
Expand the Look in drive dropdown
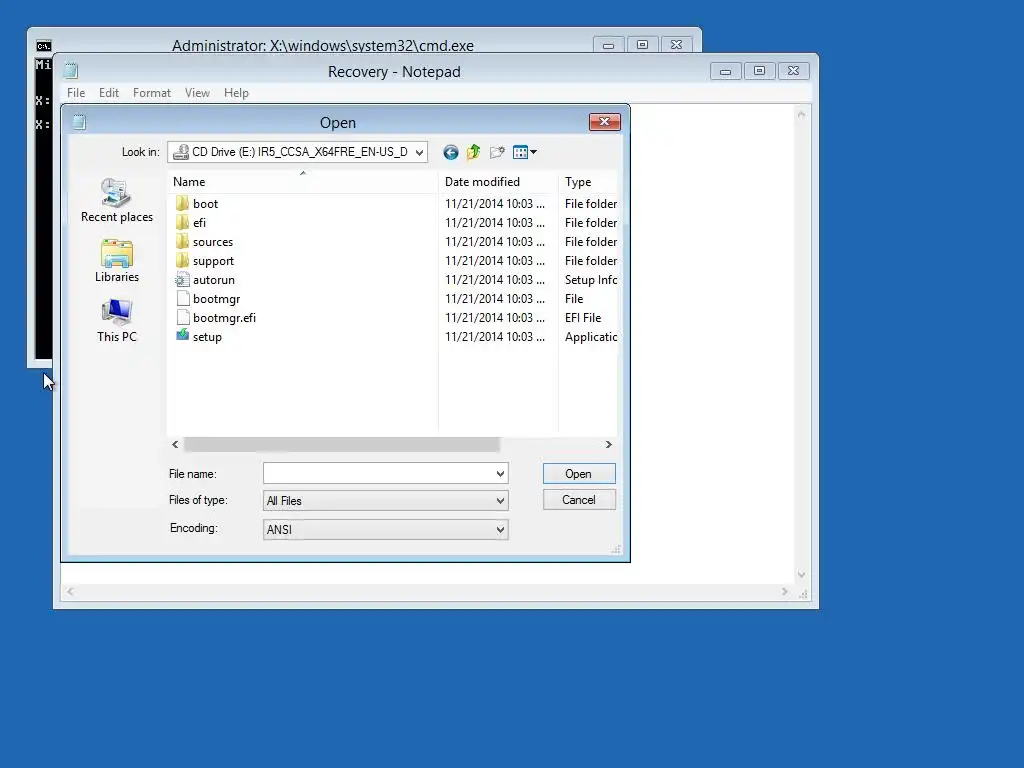point(419,152)
